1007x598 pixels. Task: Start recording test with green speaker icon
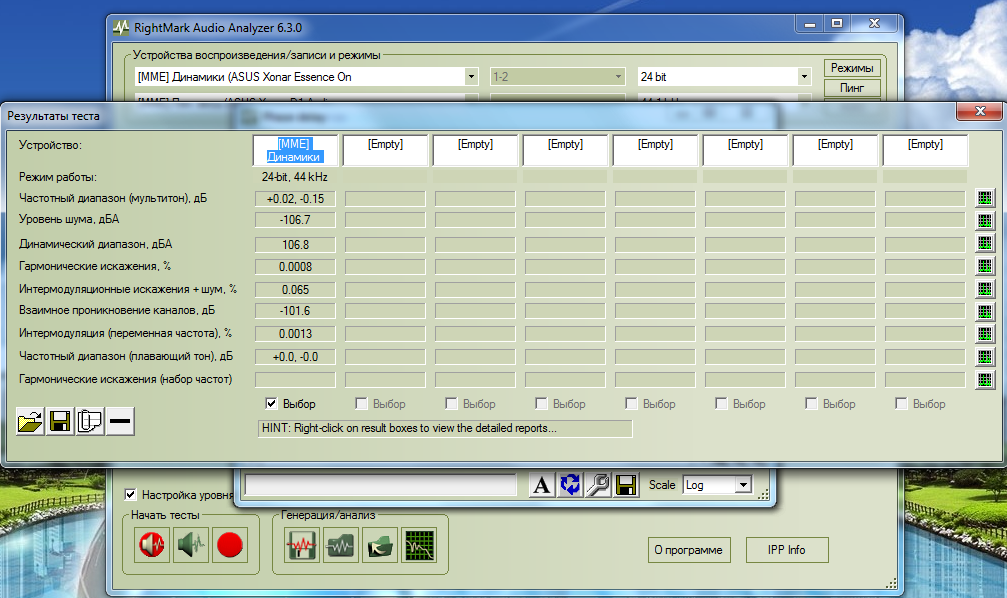(x=191, y=545)
